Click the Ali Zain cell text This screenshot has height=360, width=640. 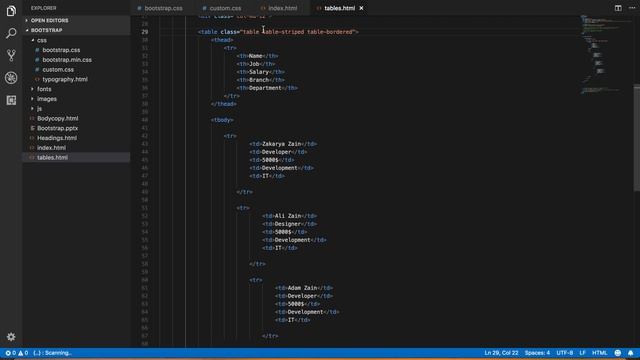pos(288,216)
